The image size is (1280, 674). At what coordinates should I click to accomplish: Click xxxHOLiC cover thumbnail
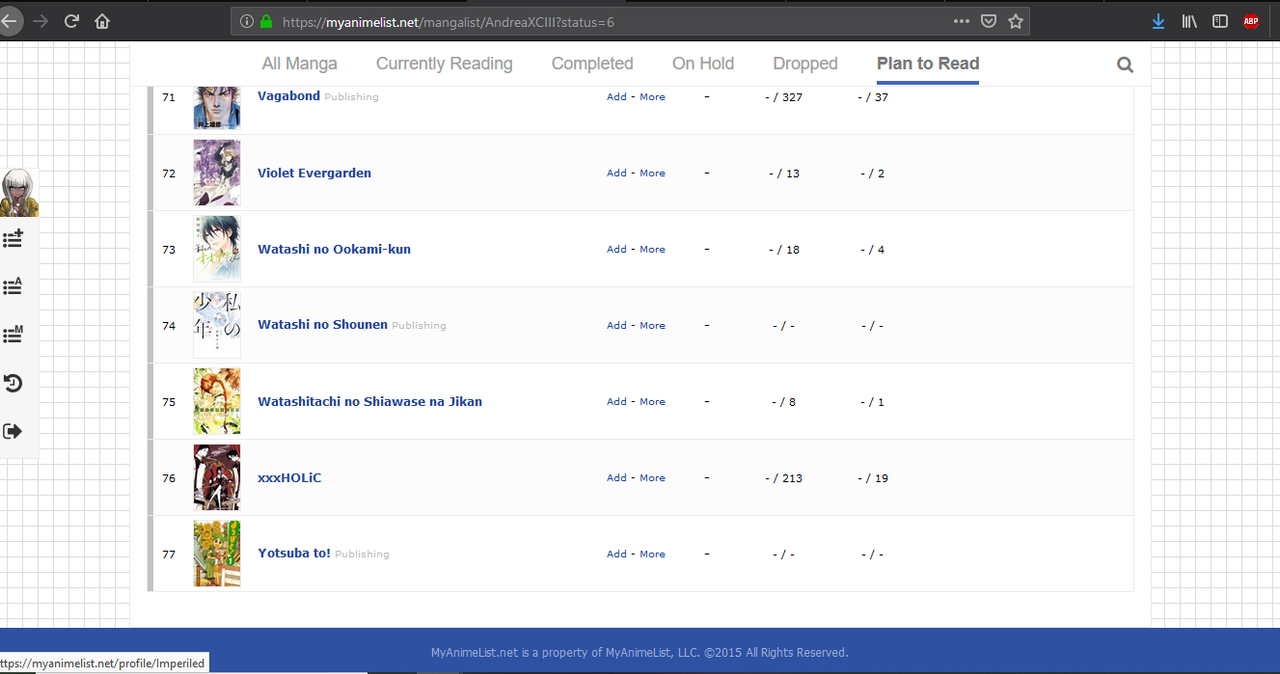[x=217, y=478]
